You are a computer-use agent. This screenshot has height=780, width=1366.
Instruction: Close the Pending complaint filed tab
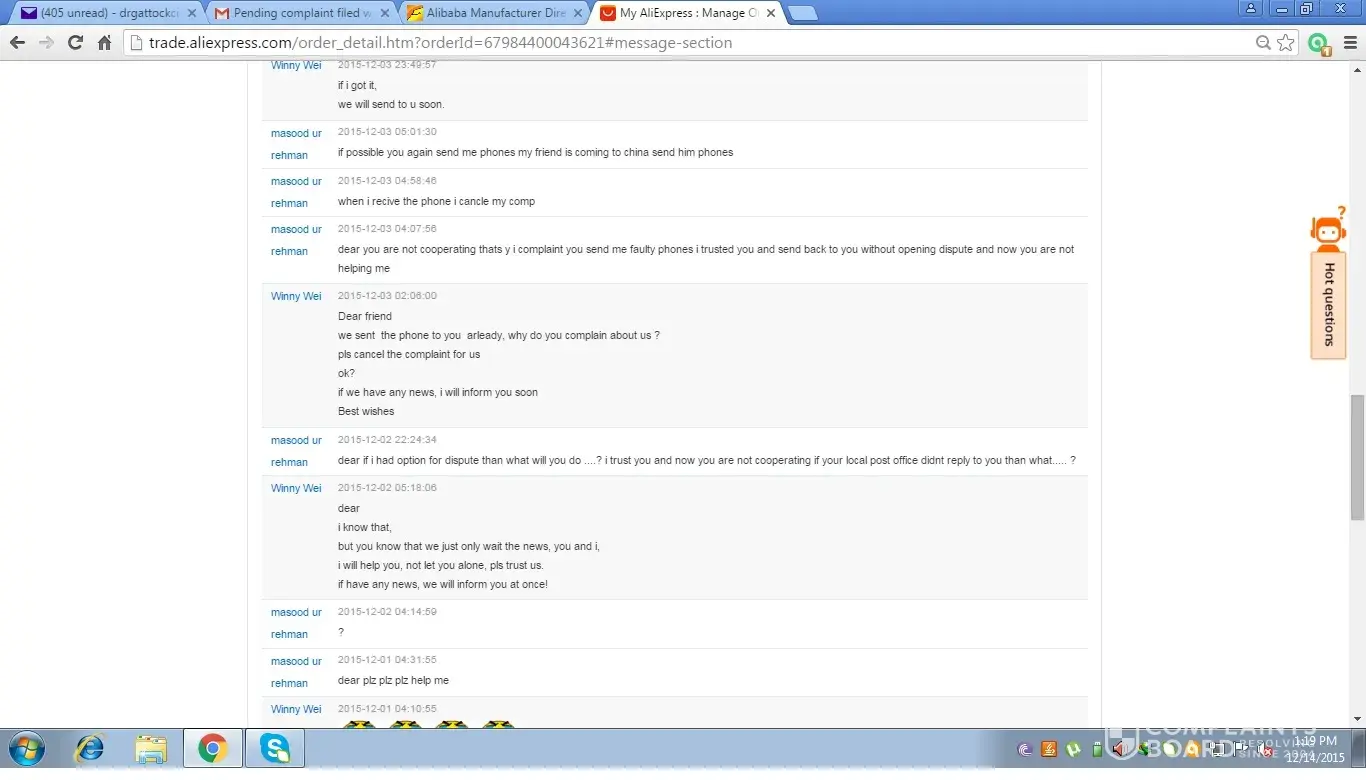point(384,13)
